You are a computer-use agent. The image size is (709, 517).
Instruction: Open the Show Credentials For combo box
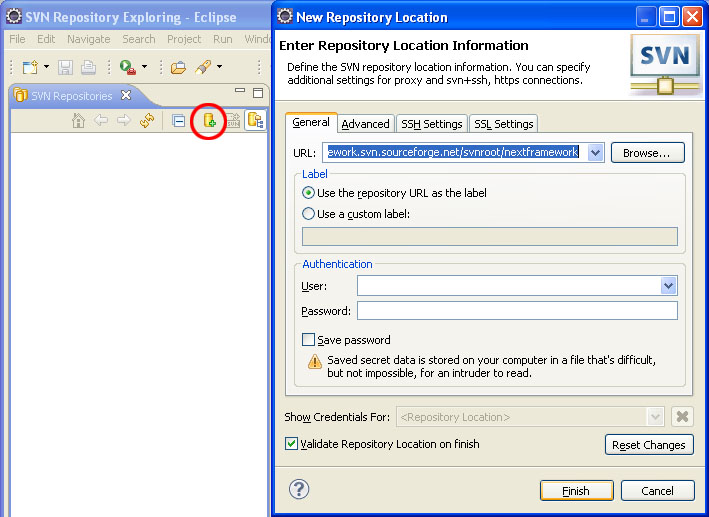tap(530, 417)
